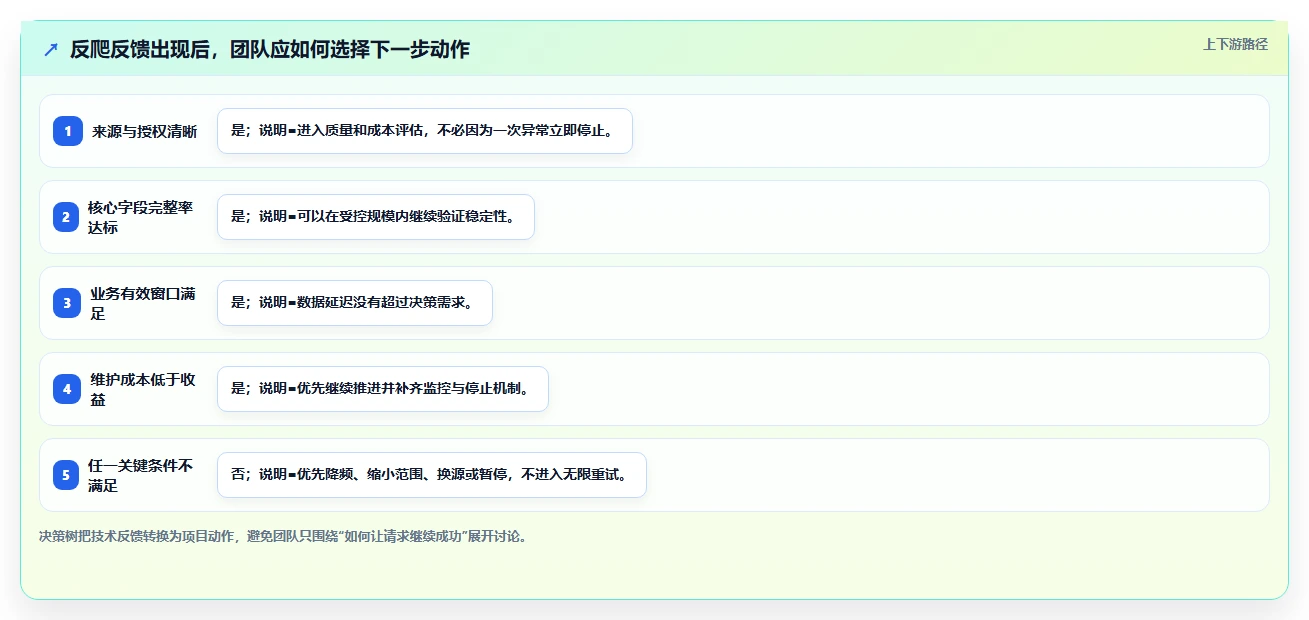
Task: Click the footer note beginning "决策树把技术反馈转换为项目动作"
Action: 283,536
